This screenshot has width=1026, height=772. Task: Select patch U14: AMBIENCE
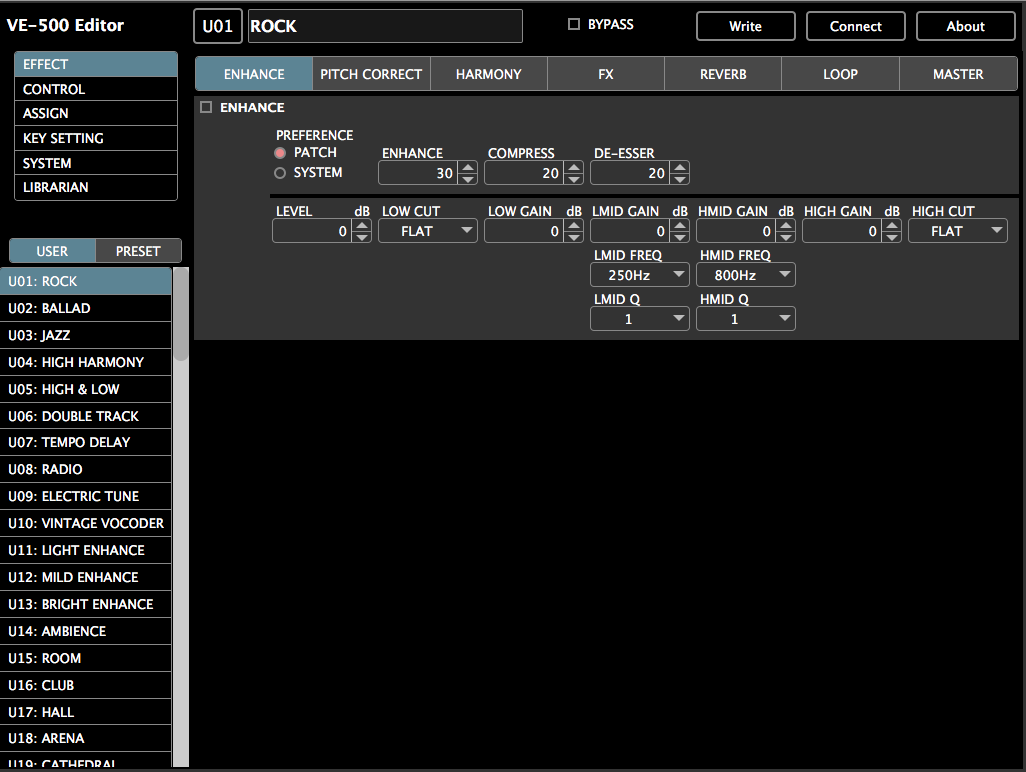click(86, 631)
